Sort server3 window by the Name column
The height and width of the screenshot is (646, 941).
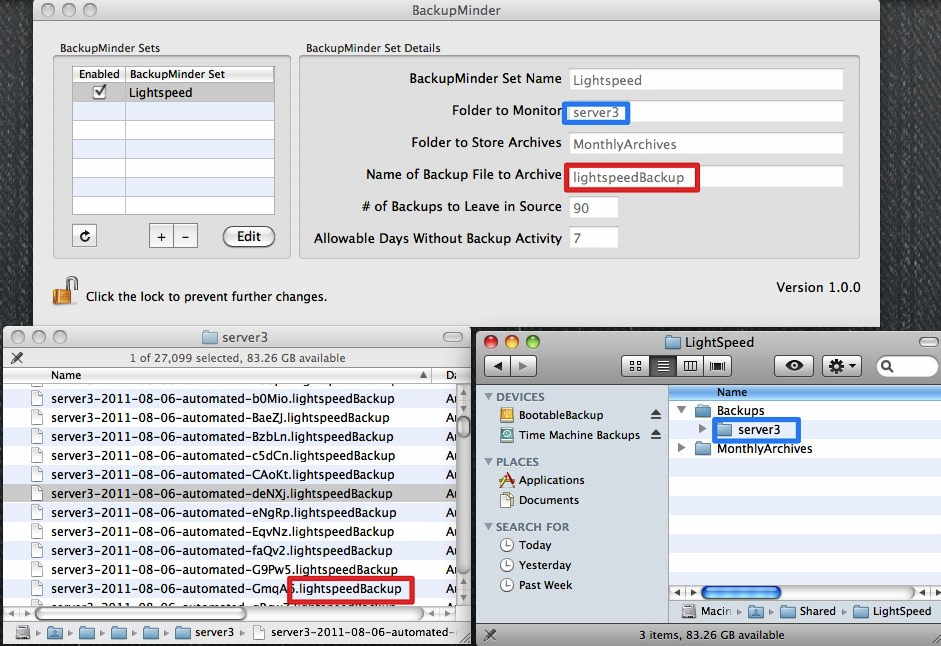click(218, 375)
